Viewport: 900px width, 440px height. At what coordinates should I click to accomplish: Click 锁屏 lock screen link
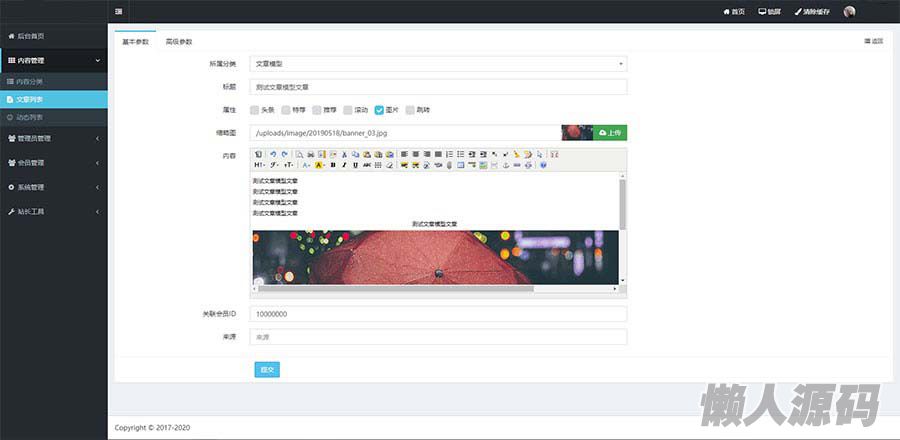click(770, 11)
